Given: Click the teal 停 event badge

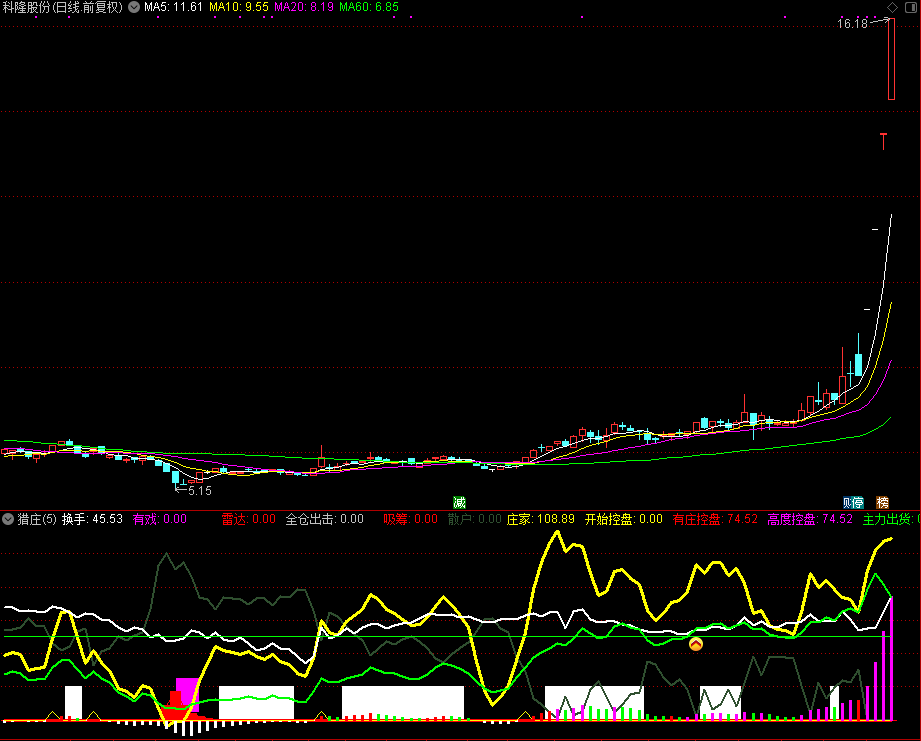Looking at the screenshot, I should tap(858, 503).
